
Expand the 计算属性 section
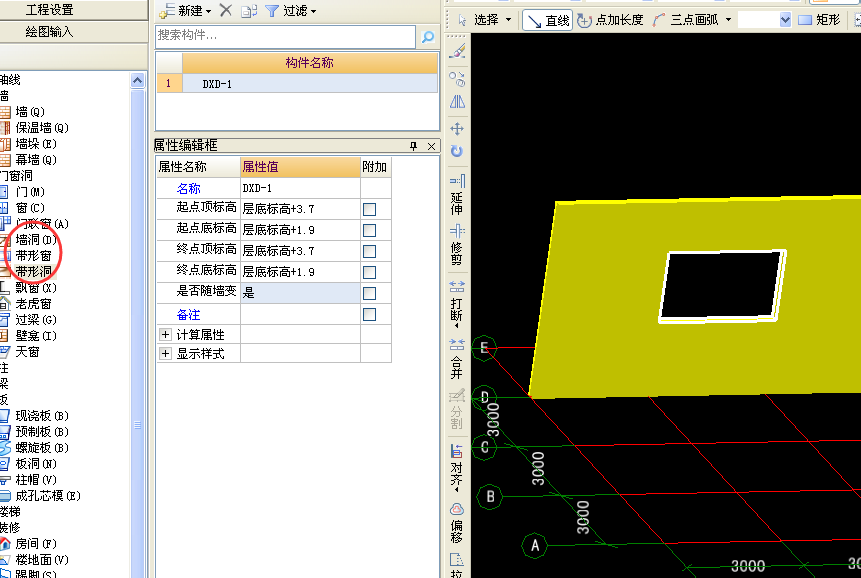click(165, 334)
